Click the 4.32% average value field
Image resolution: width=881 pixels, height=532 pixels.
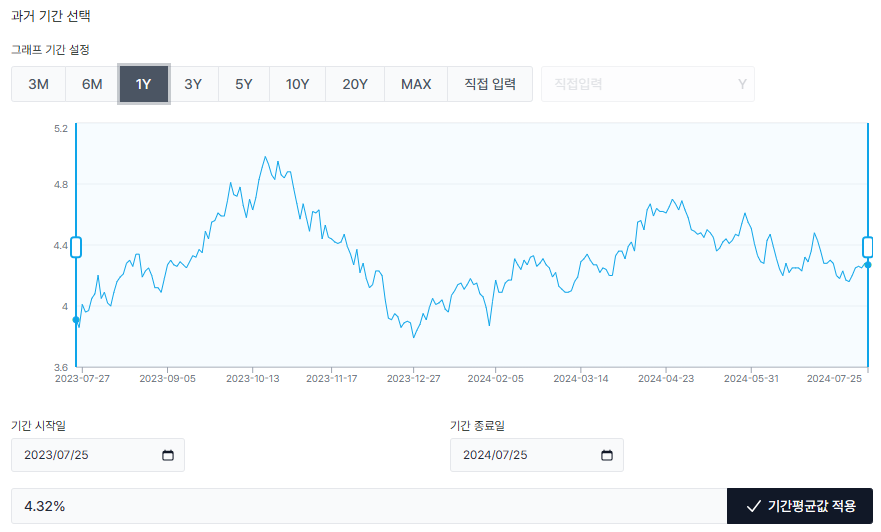click(369, 506)
